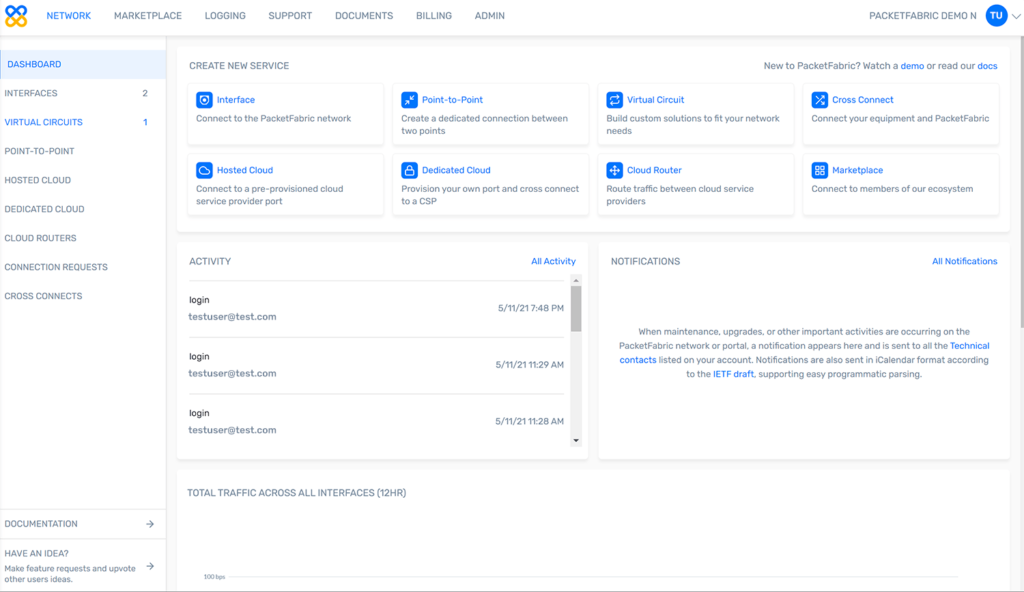
Task: View All Notifications link
Action: pyautogui.click(x=965, y=261)
